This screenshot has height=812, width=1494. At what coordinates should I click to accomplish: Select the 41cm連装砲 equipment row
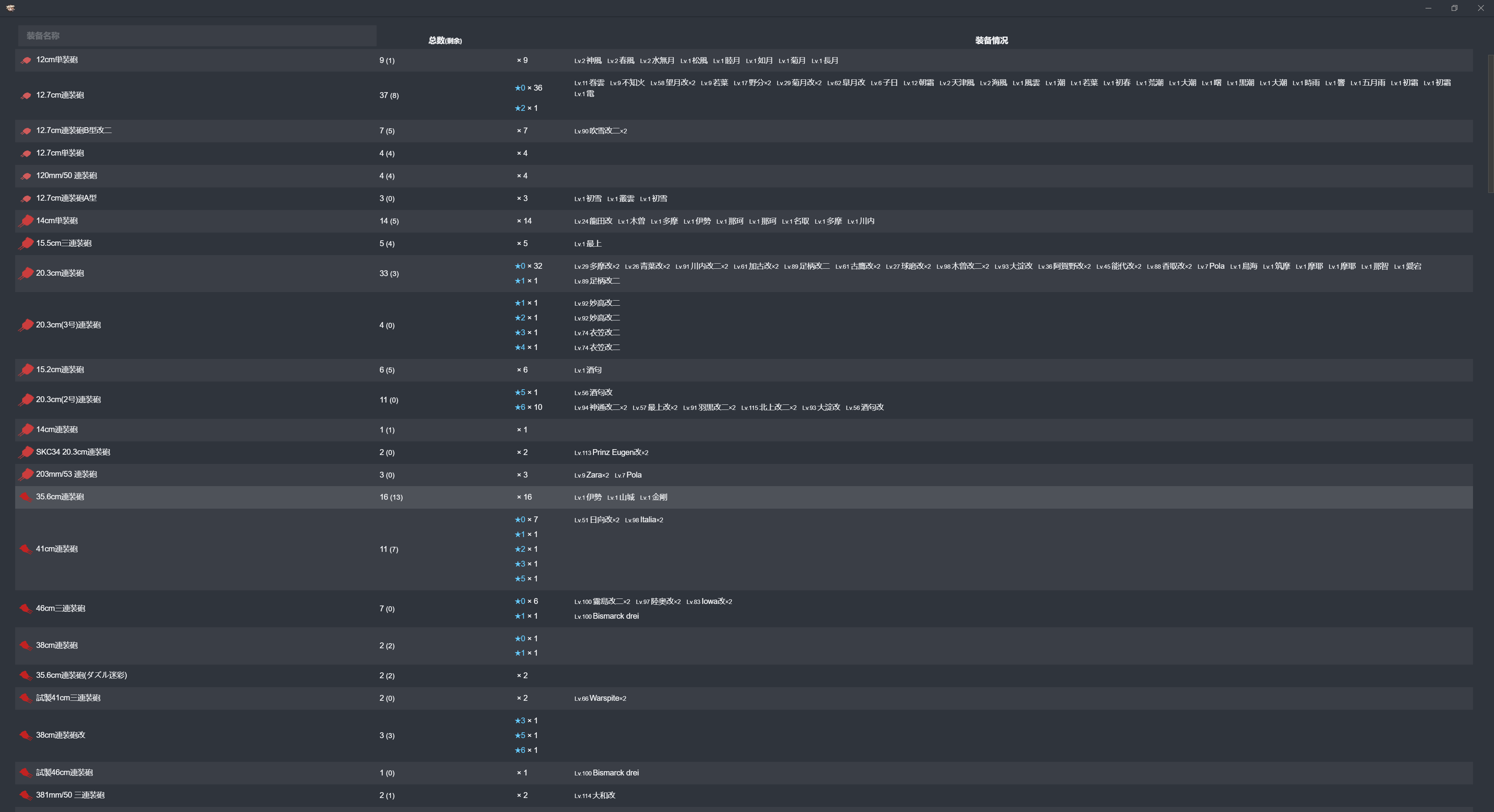click(57, 549)
